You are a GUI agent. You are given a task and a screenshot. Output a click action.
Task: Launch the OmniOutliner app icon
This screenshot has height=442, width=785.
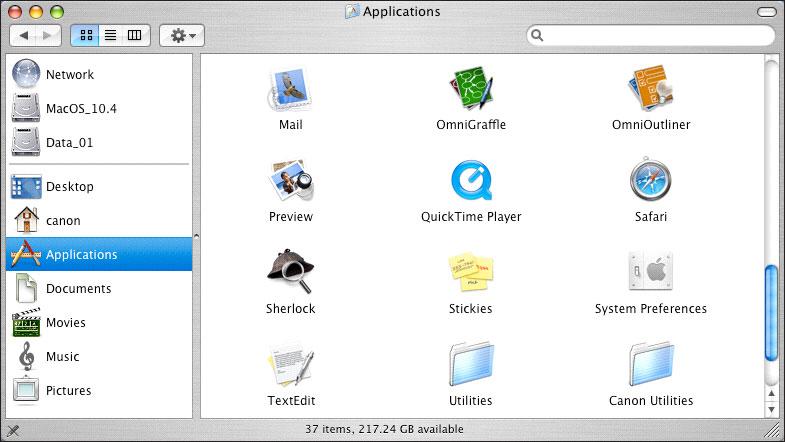[651, 88]
